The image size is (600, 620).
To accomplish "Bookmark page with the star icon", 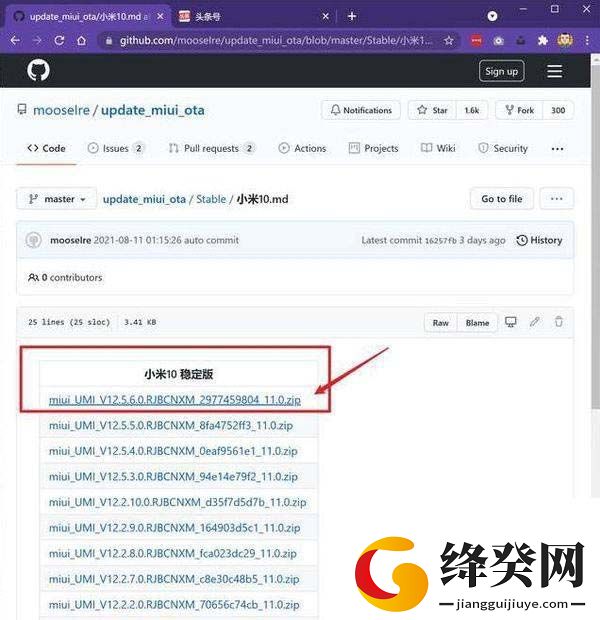I will coord(449,40).
